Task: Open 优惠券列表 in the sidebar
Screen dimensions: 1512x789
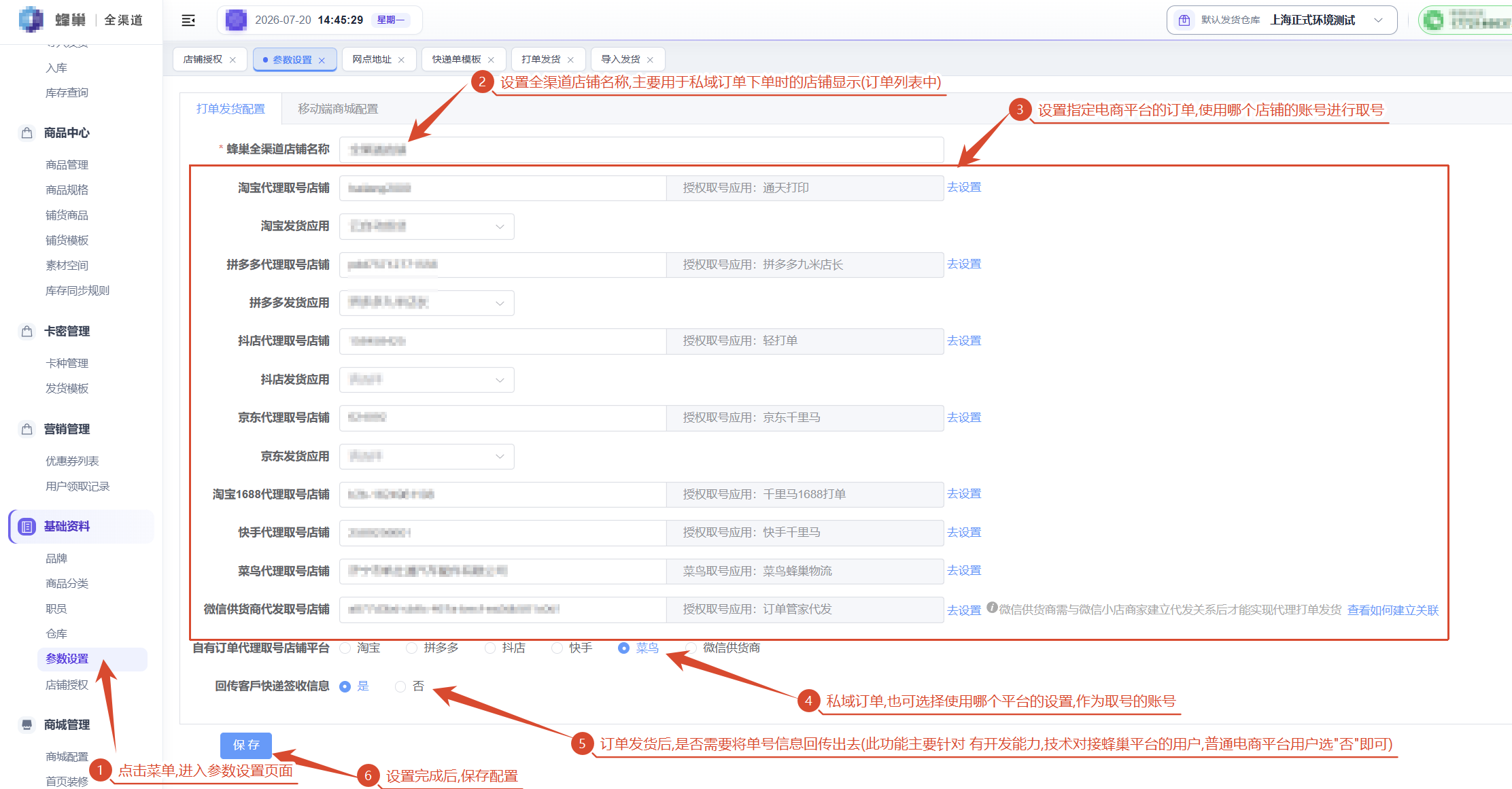Action: (x=72, y=461)
